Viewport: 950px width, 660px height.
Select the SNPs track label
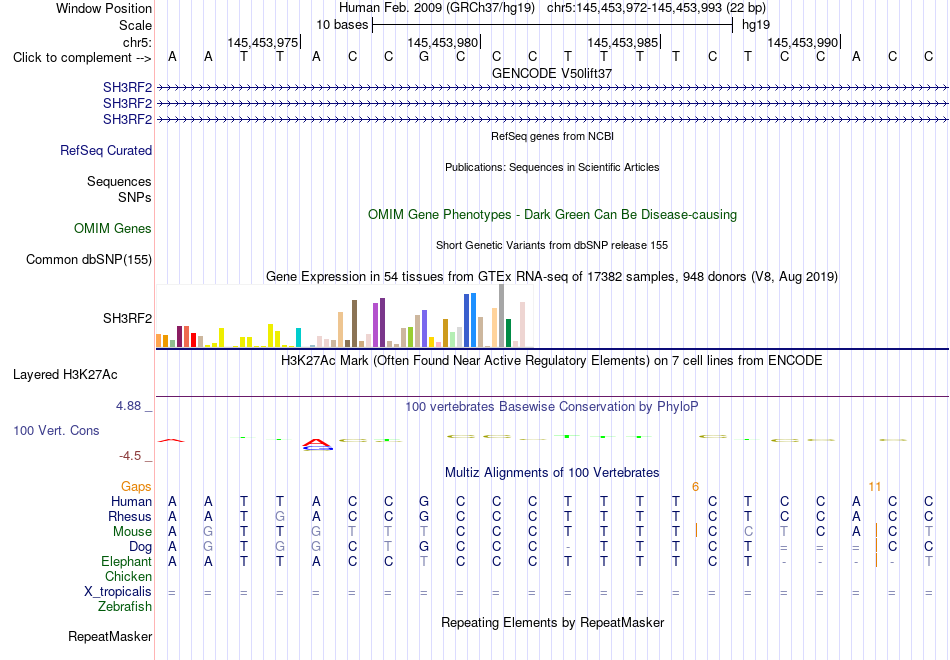(x=135, y=198)
